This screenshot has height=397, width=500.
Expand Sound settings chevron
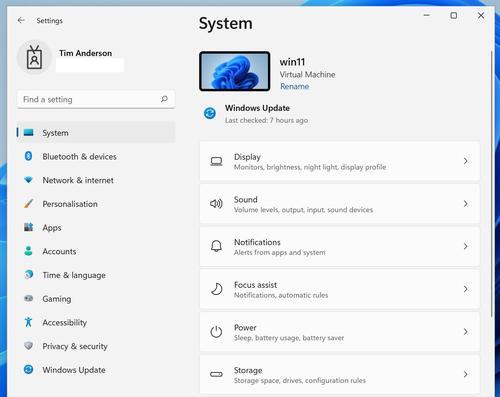point(466,204)
